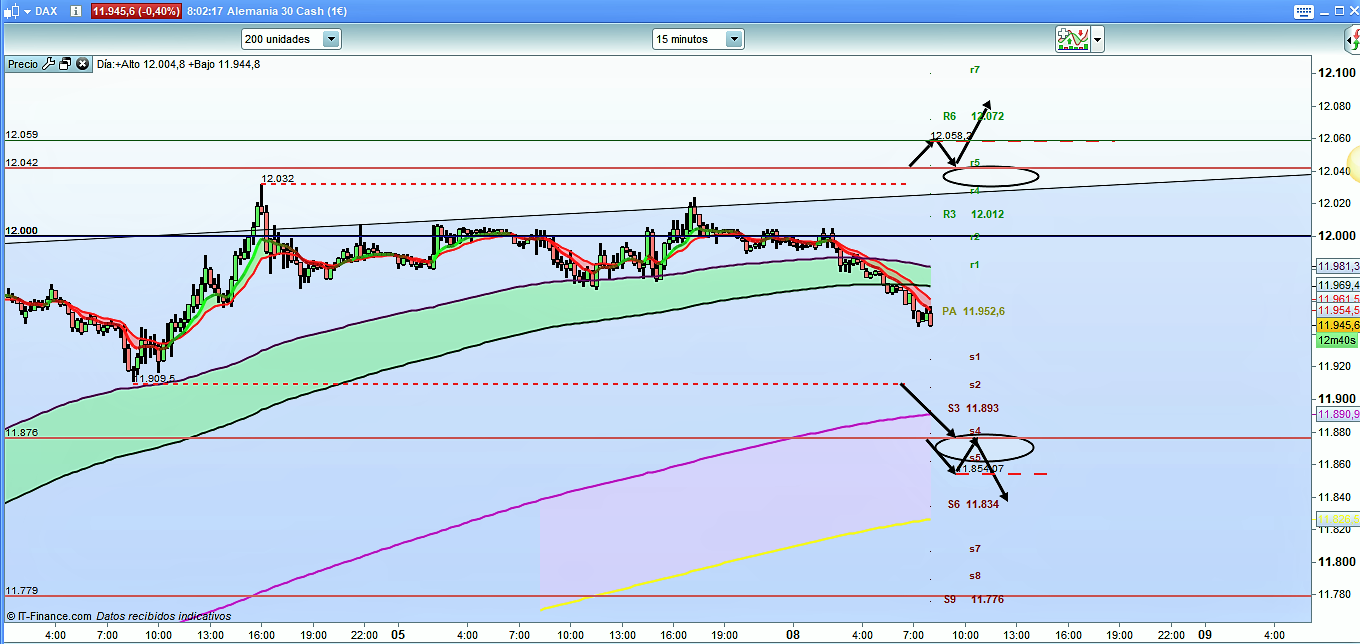Select the 12.000 horizontal line label

[21, 230]
